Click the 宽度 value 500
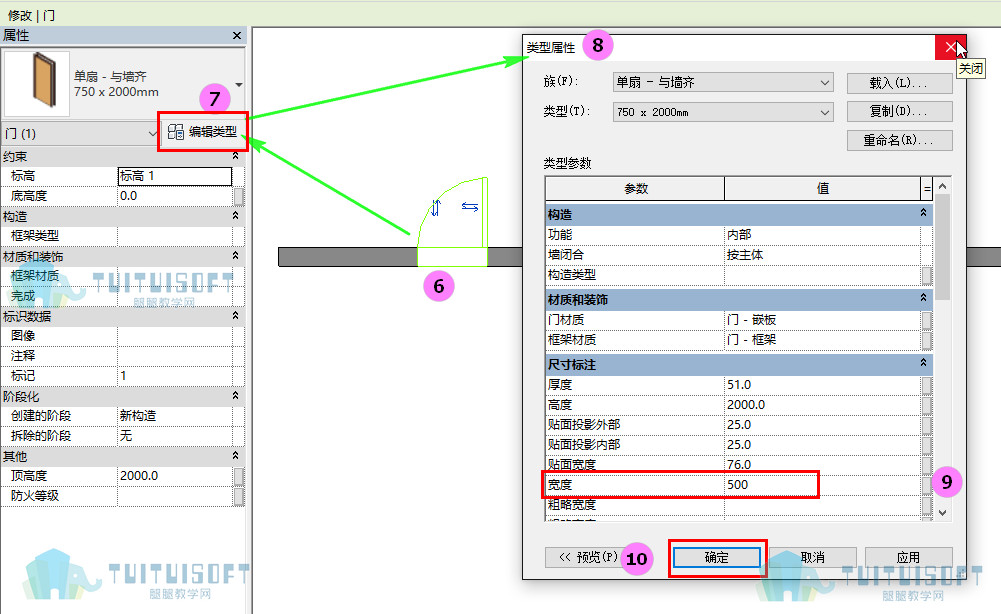This screenshot has height=614, width=1001. 822,484
